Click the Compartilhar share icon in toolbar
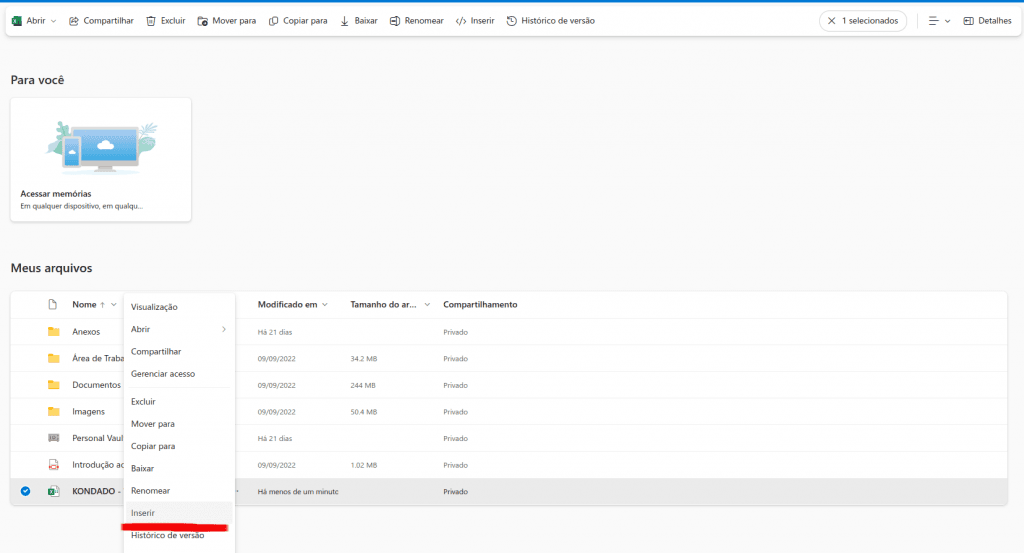 click(x=74, y=21)
